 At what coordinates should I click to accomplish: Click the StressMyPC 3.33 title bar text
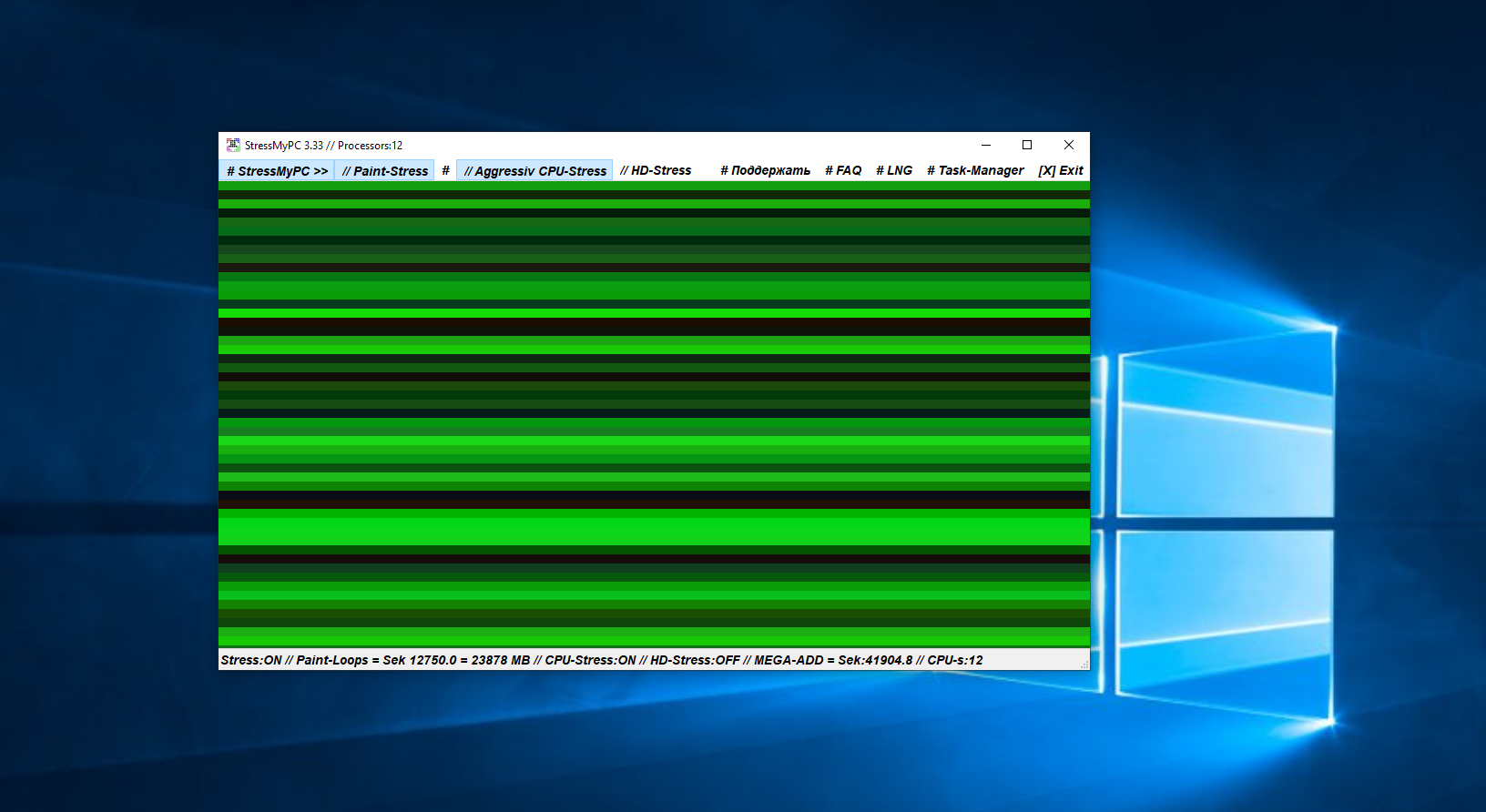pyautogui.click(x=284, y=146)
